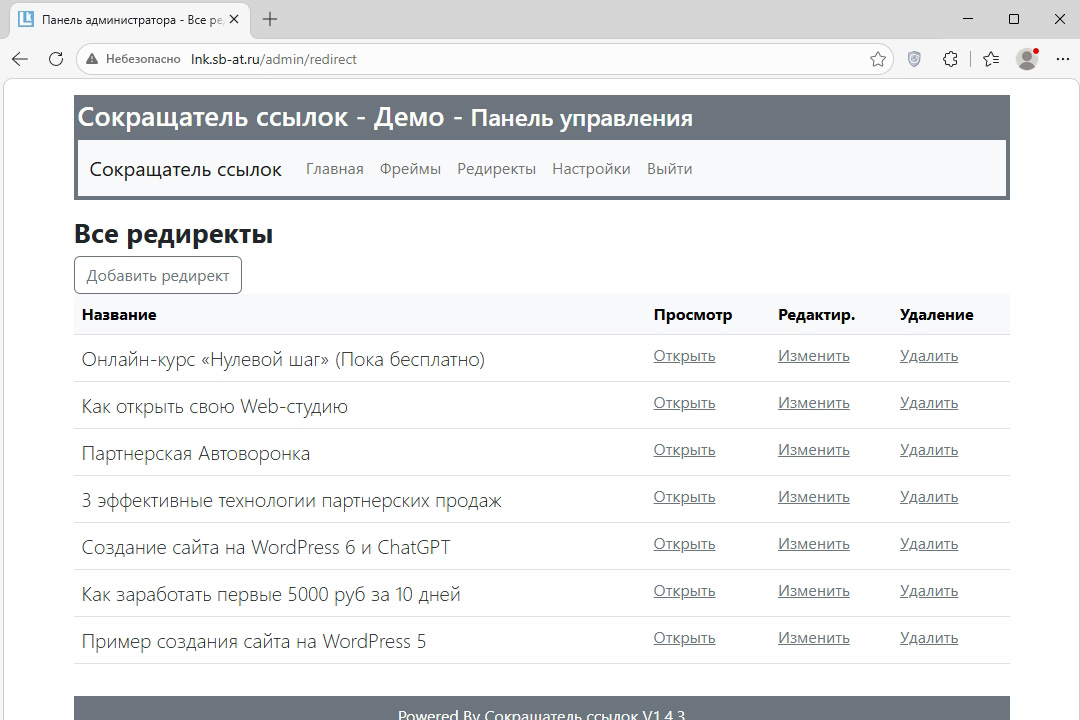Click the 'Сократитель ссылок' brand link
Viewport: 1080px width, 720px height.
tap(186, 169)
